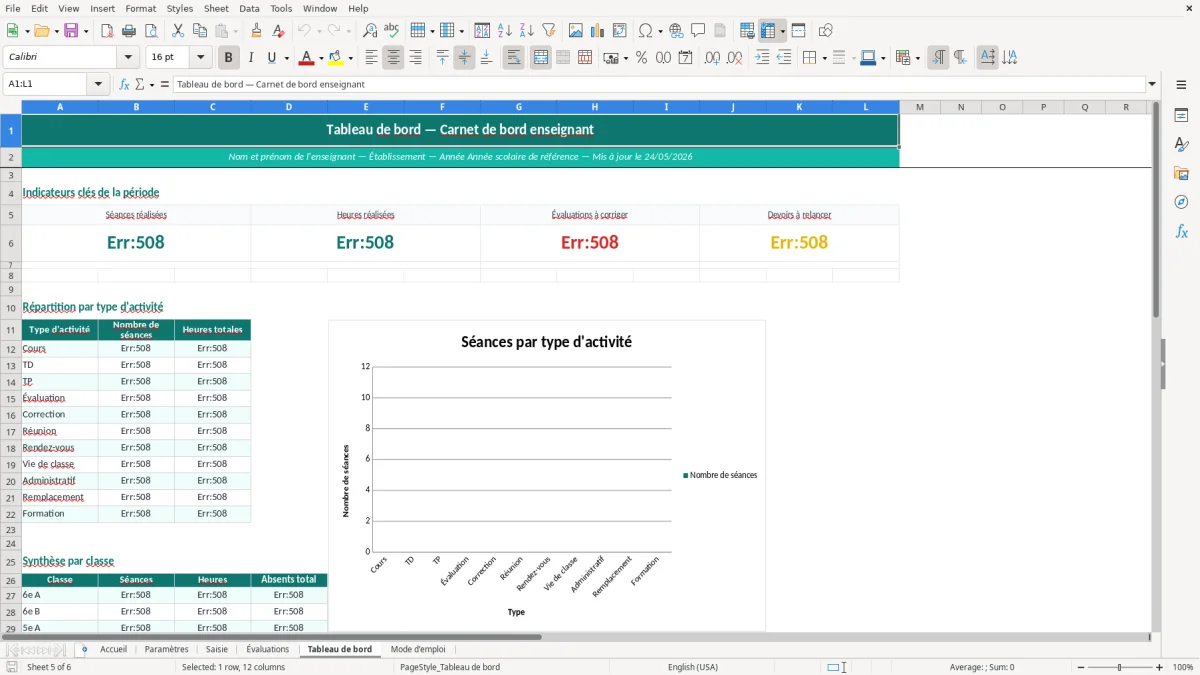Switch to the Paramètres sheet tab

[x=166, y=649]
